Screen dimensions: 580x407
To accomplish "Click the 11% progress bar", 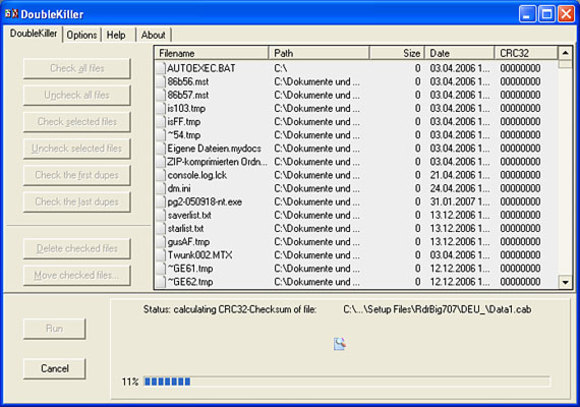I will [x=347, y=381].
